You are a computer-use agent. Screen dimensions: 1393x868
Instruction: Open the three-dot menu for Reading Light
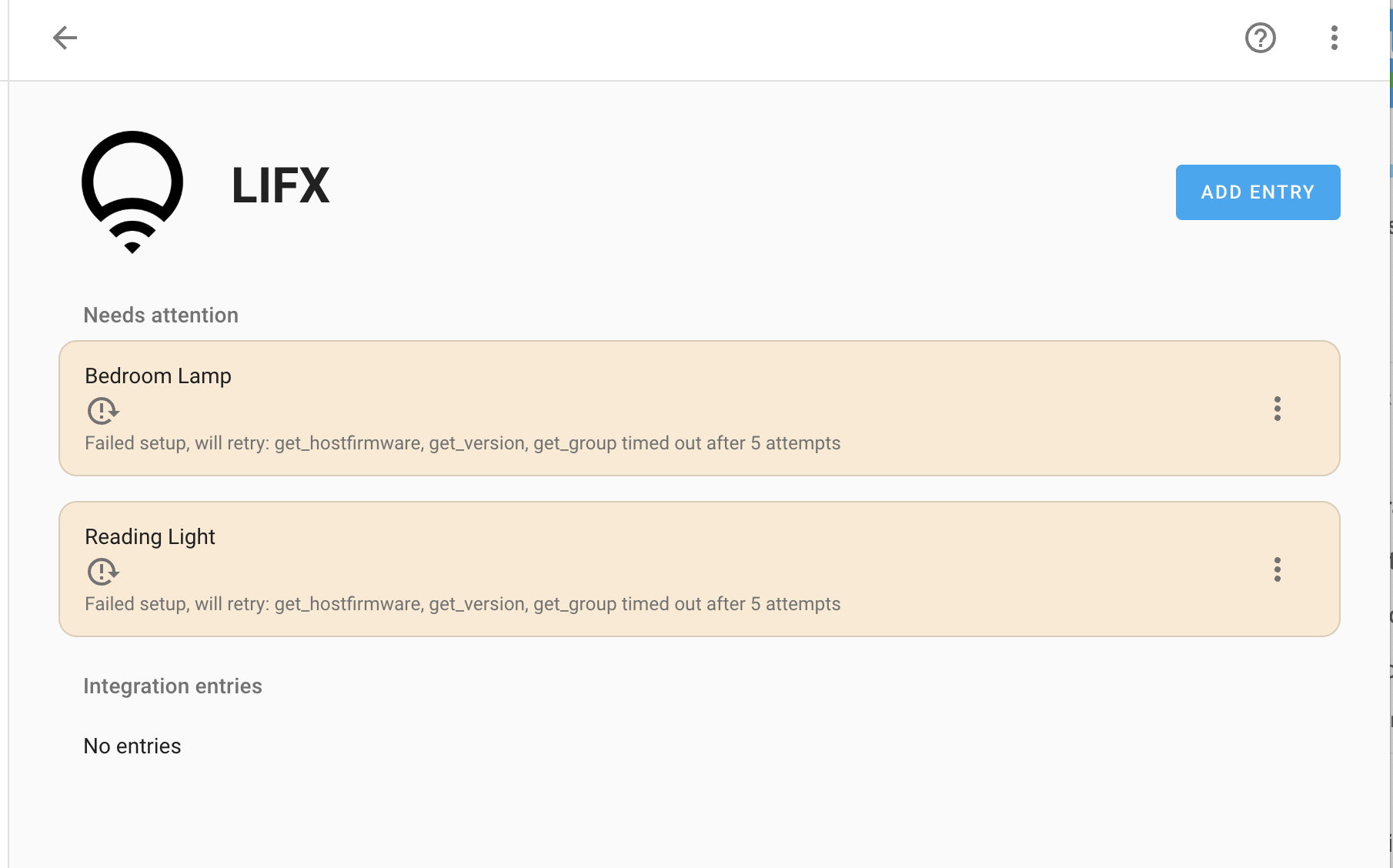tap(1278, 570)
